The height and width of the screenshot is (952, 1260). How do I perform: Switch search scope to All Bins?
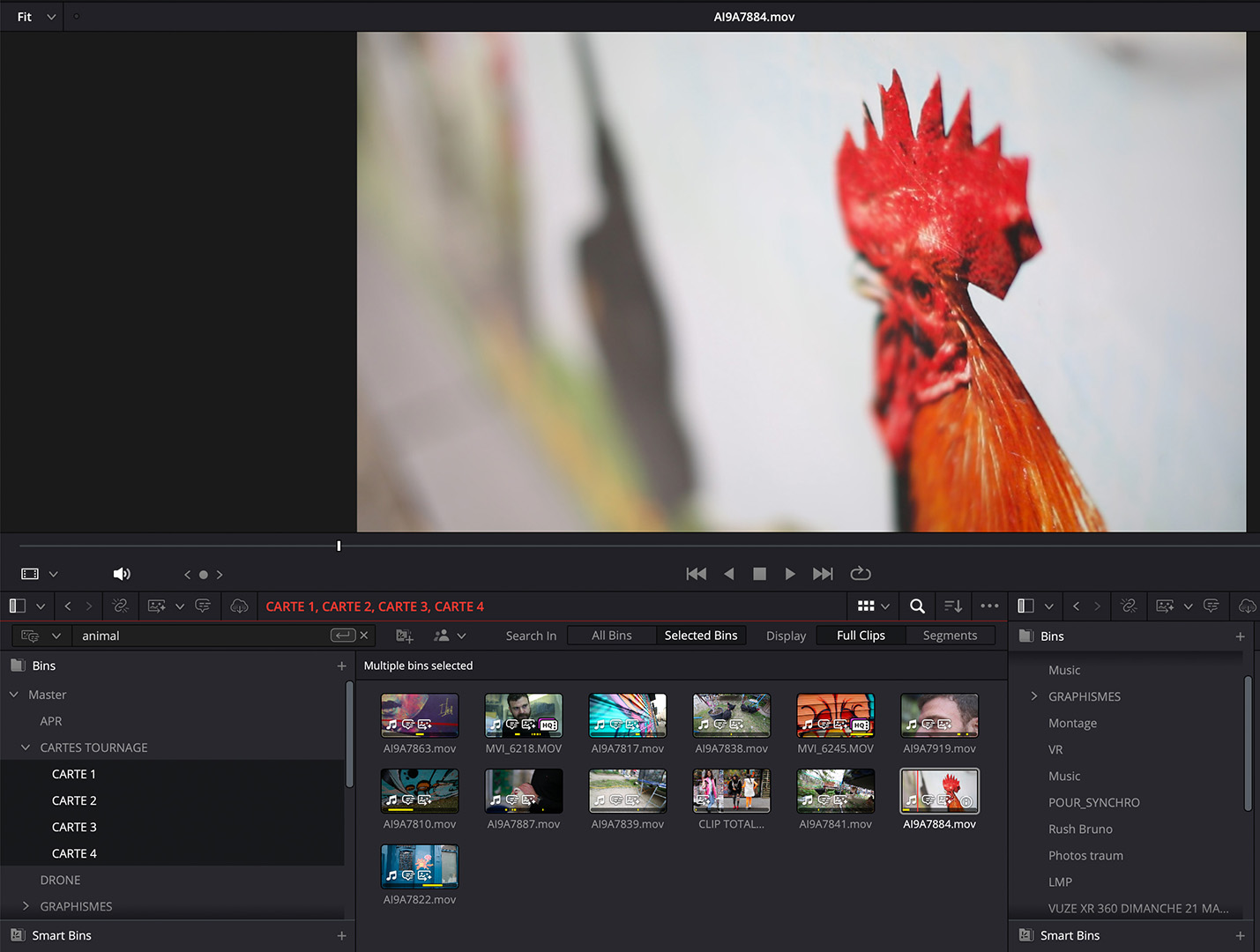pos(612,636)
